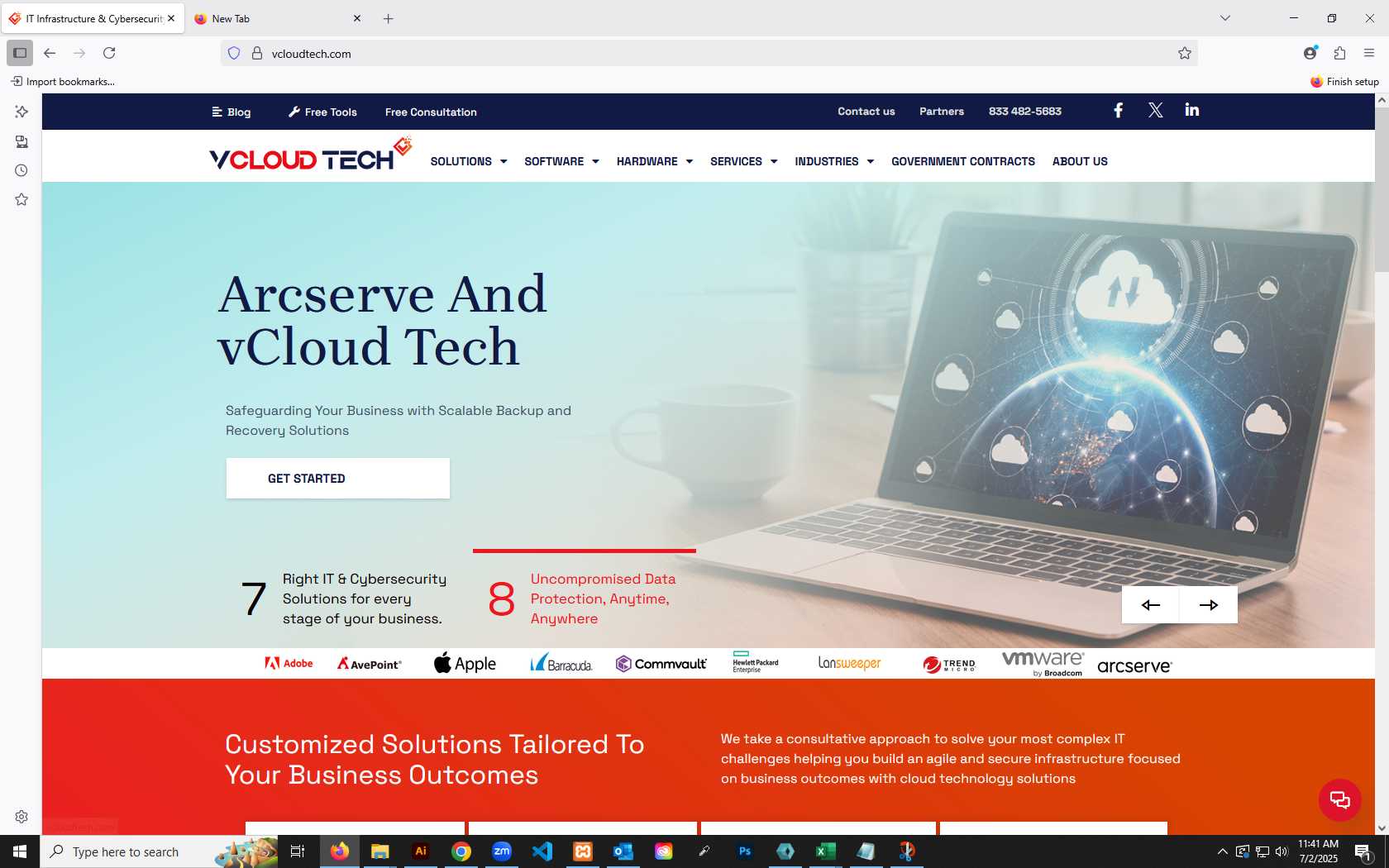Image resolution: width=1389 pixels, height=868 pixels.
Task: Expand the SOLUTIONS menu
Action: 469,161
